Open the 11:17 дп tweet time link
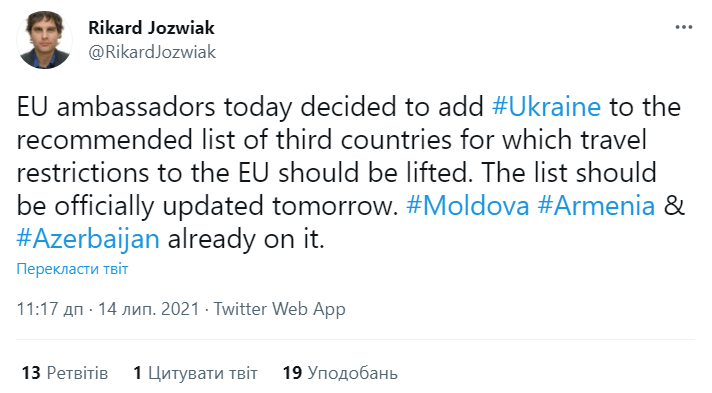Screen dimensions: 712x393 pos(50,309)
